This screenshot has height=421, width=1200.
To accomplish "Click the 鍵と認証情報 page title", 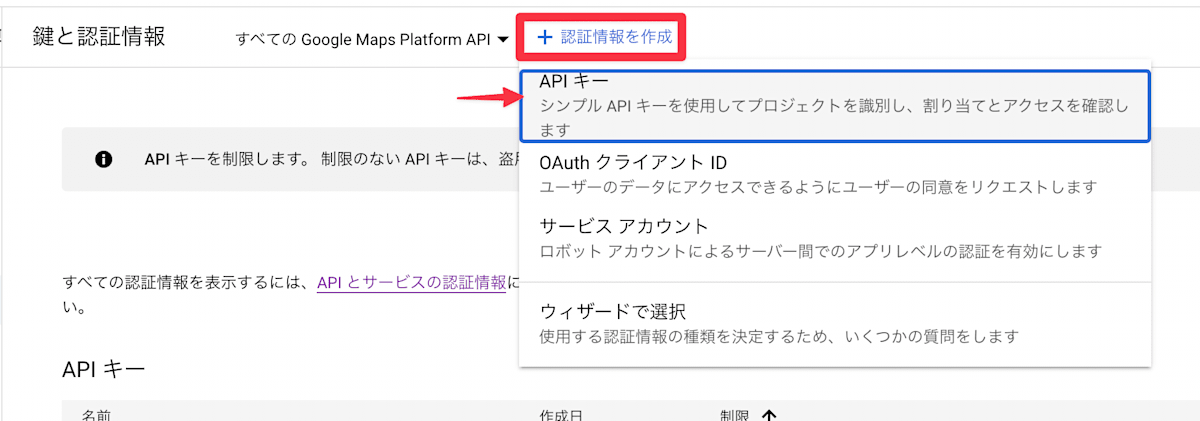I will [99, 36].
